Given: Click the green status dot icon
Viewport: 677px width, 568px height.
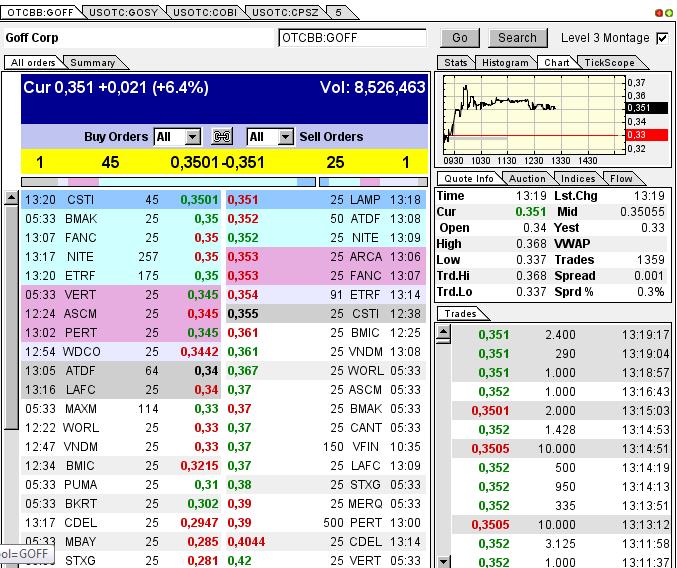Looking at the screenshot, I should click(669, 13).
